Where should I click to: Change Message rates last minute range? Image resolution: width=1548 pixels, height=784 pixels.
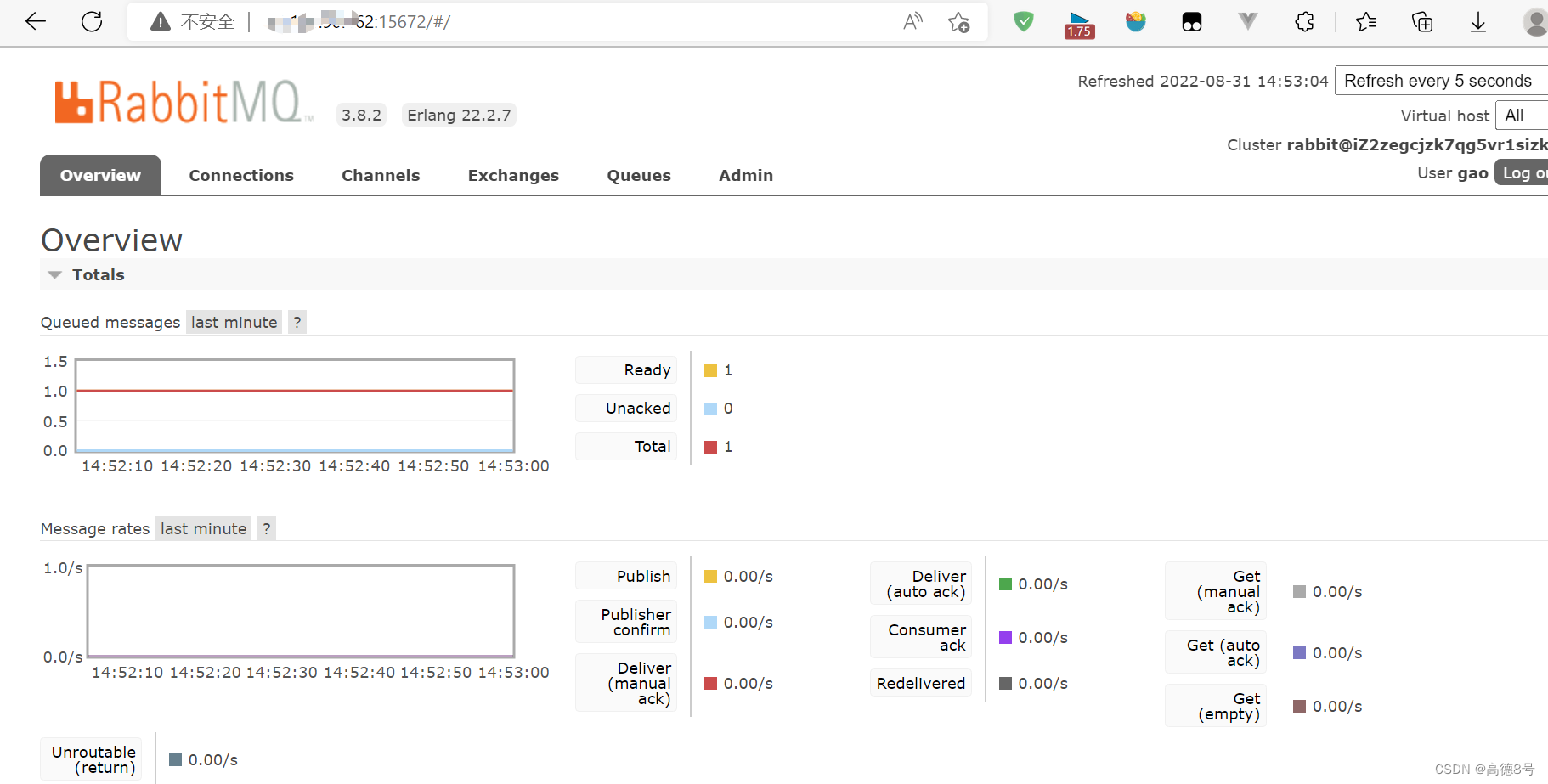point(203,528)
